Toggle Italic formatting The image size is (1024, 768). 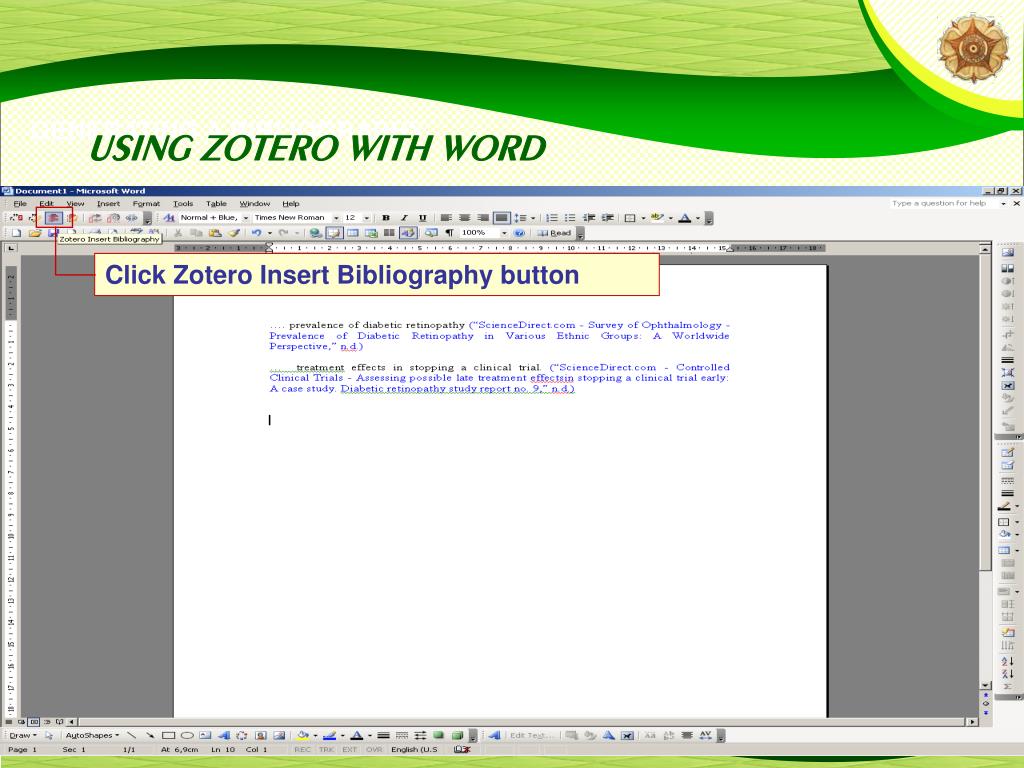pos(404,218)
